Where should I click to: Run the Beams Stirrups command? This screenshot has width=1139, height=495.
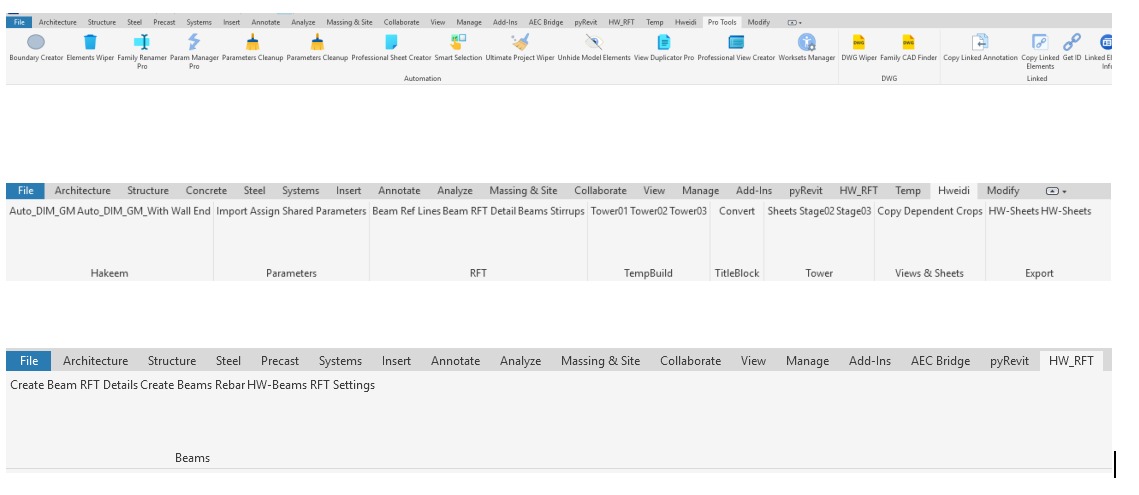[551, 211]
